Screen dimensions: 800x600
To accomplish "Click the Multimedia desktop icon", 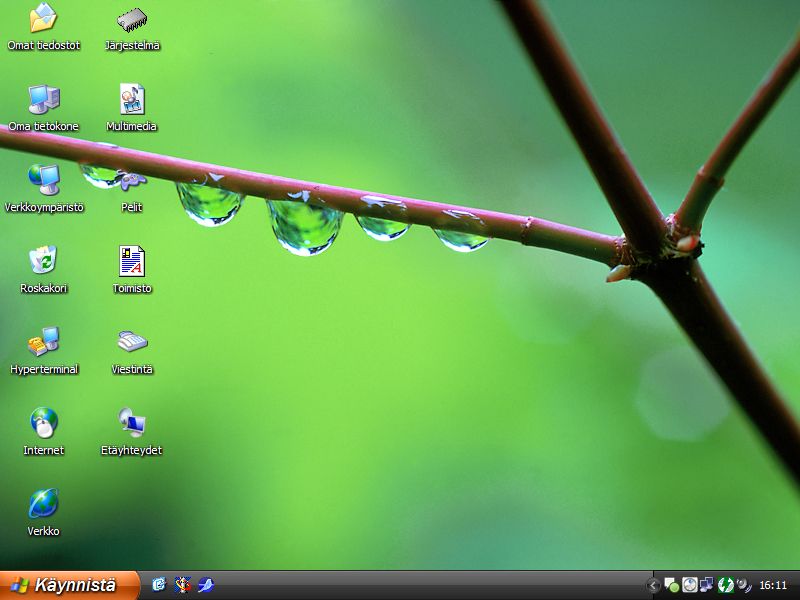I will [132, 100].
